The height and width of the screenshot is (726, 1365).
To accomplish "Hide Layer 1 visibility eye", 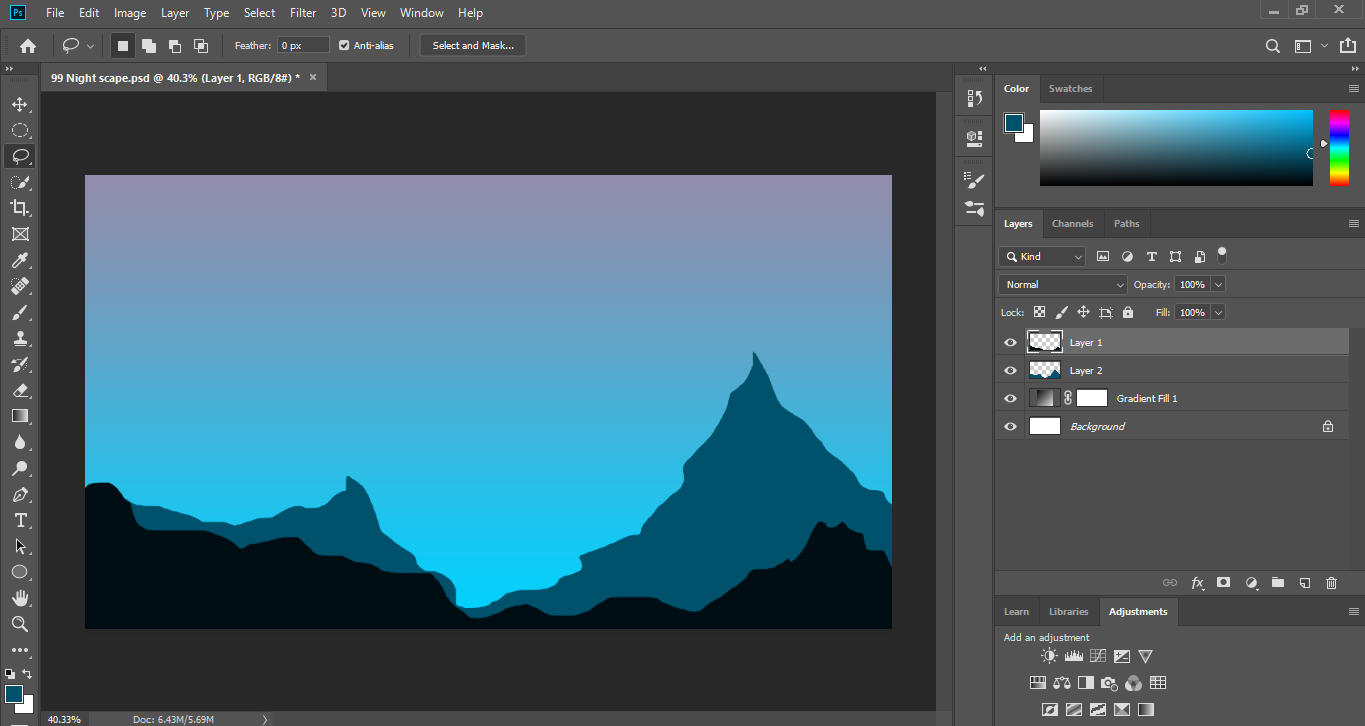I will pos(1010,342).
